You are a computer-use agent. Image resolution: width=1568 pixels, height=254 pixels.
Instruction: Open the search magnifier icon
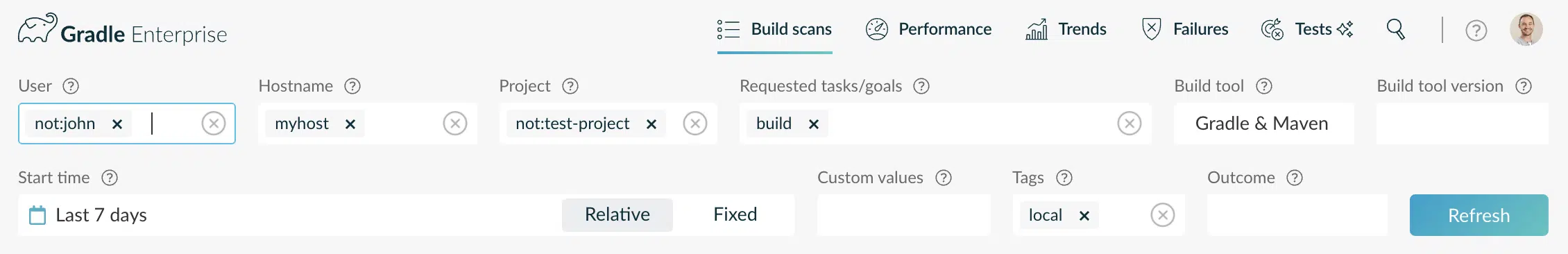click(x=1396, y=29)
